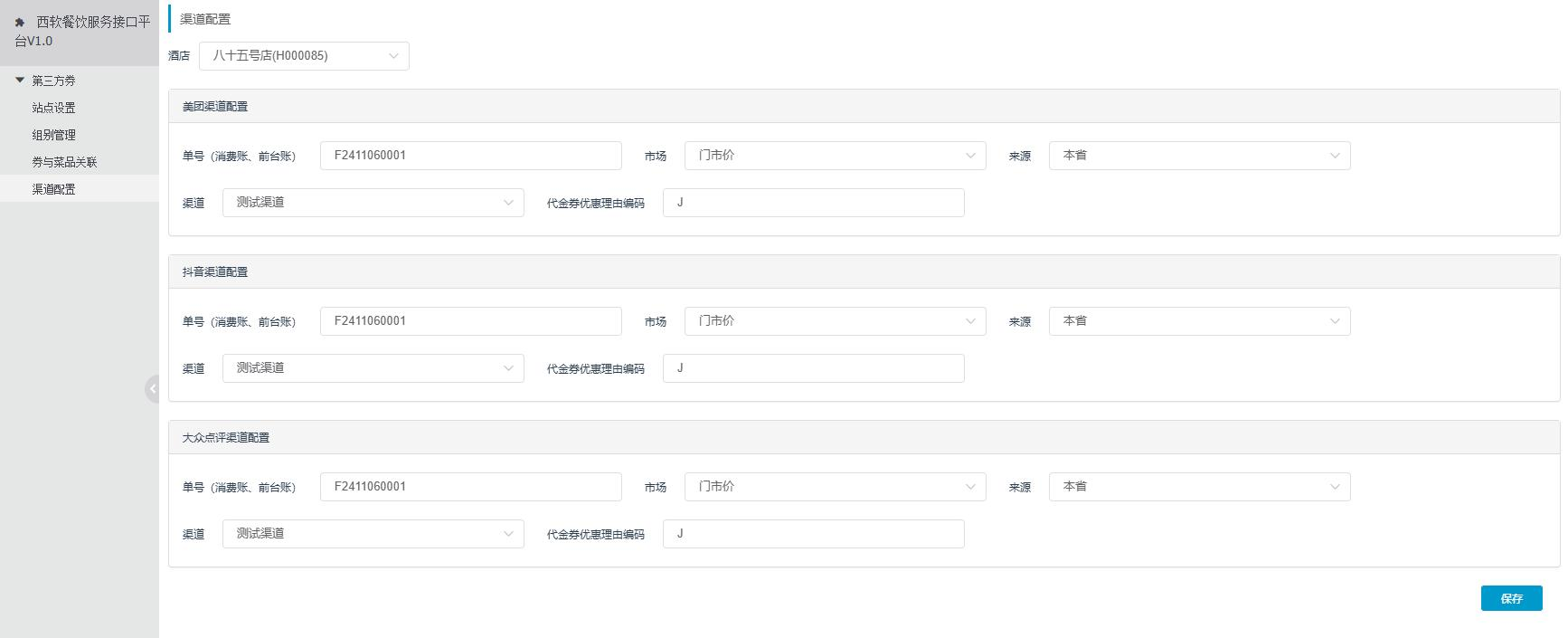Open the 来源 dropdown in 大众点评渠道配置
The image size is (1568, 638).
pyautogui.click(x=1200, y=487)
